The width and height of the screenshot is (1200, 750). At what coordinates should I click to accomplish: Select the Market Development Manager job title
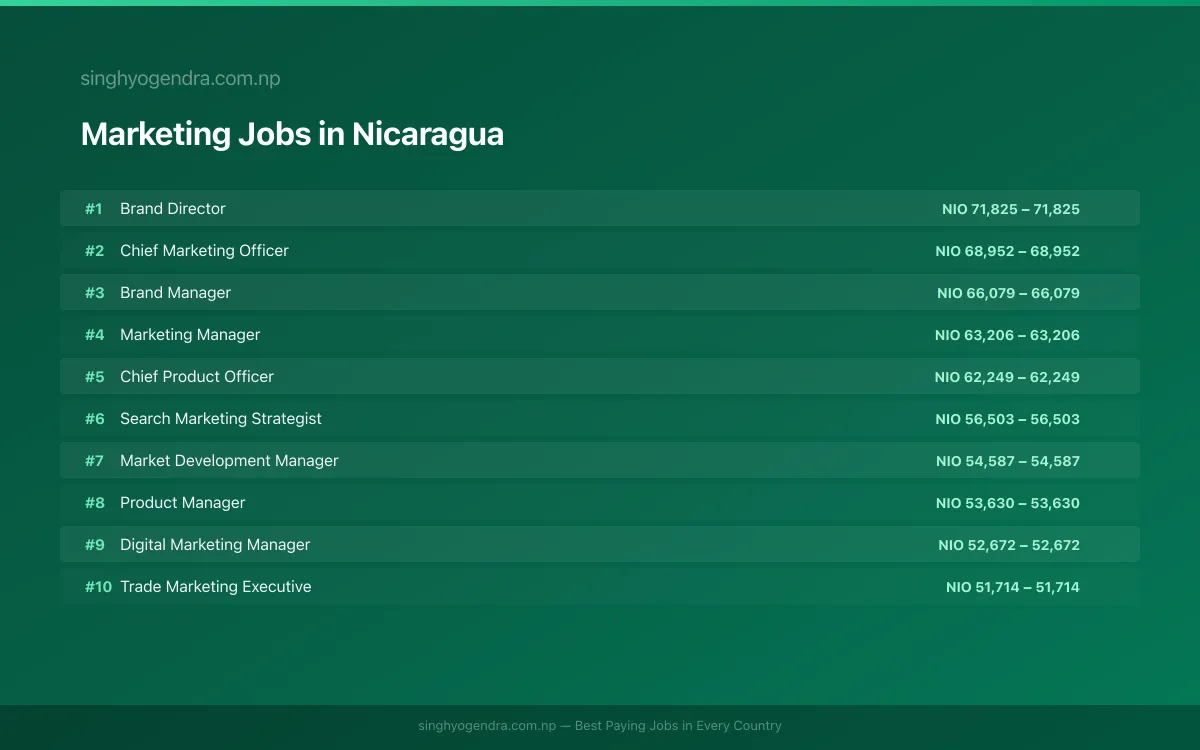click(x=229, y=461)
